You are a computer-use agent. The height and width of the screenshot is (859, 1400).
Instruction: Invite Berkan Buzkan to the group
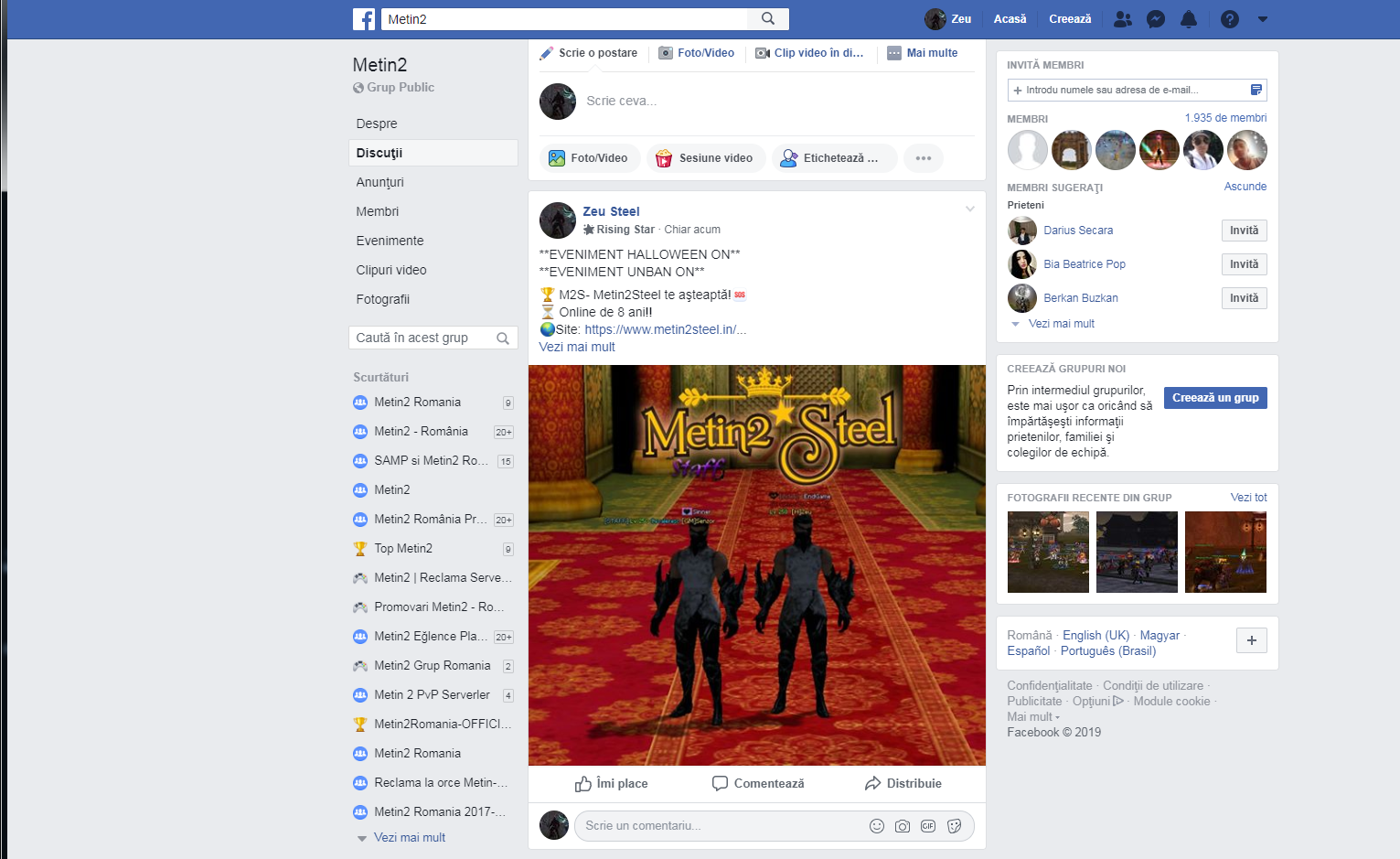tap(1245, 298)
